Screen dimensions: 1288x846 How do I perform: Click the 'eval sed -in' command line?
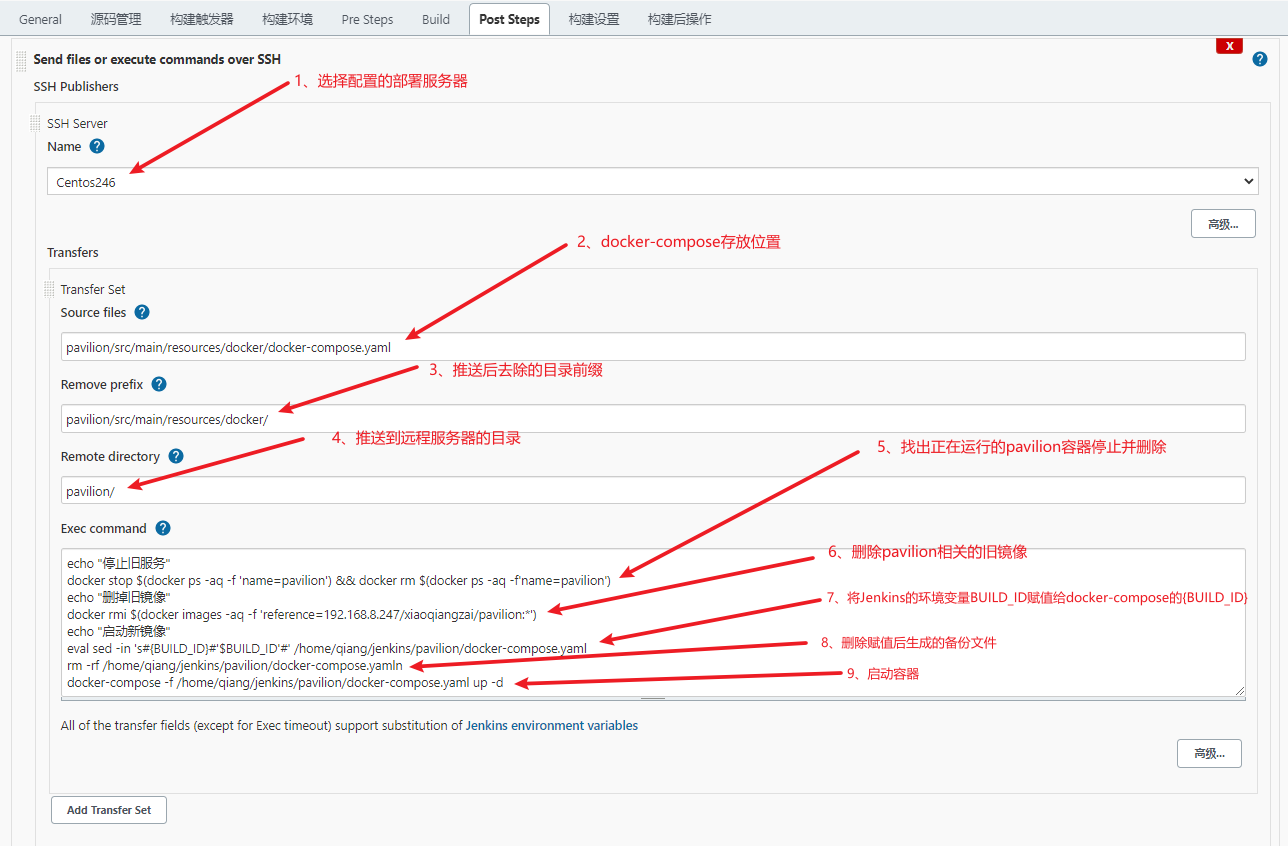point(327,649)
